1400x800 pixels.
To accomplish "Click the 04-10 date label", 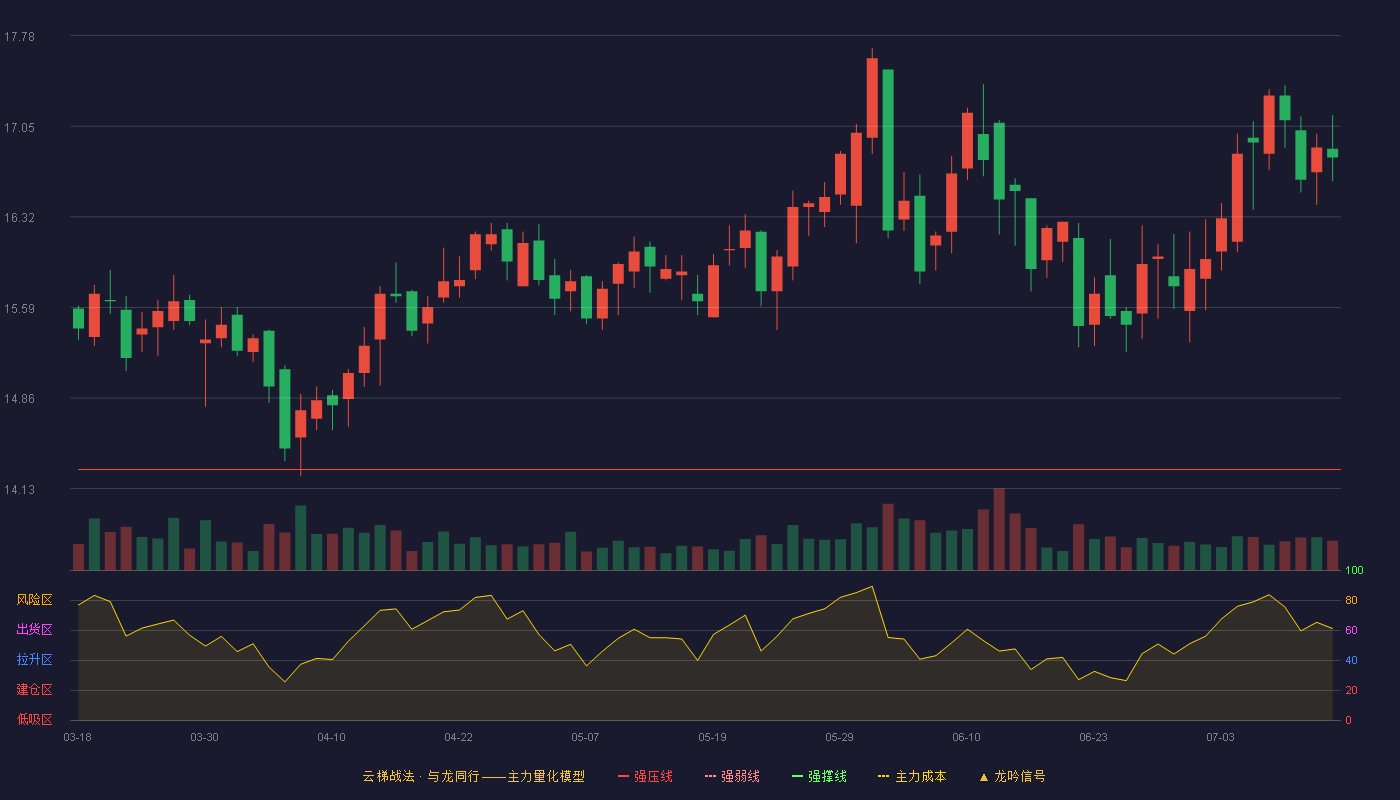I will pyautogui.click(x=331, y=737).
